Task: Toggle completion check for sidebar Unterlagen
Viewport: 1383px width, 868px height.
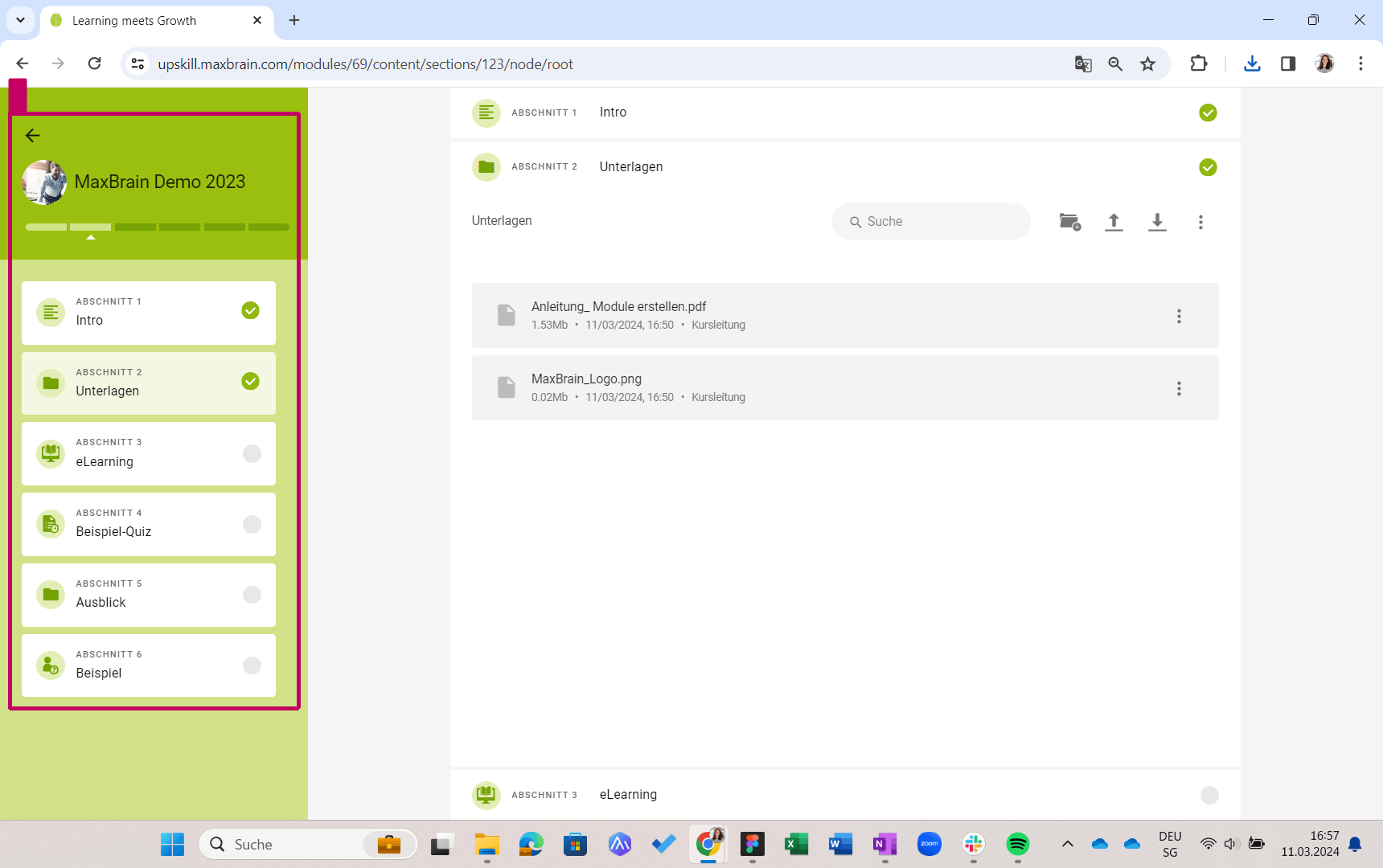Action: pos(251,381)
